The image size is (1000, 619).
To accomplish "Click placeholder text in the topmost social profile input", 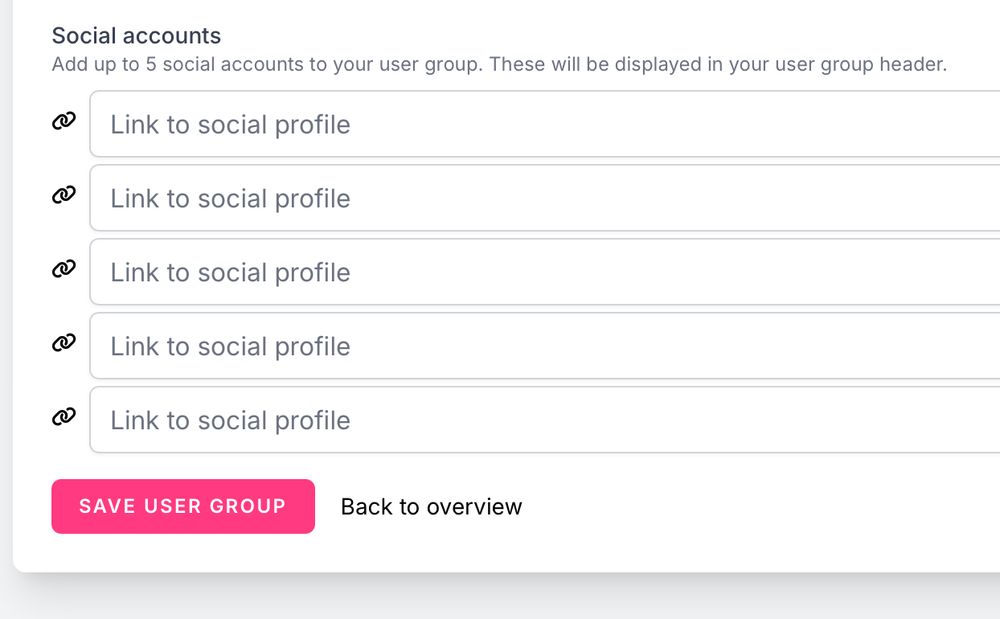I will (x=230, y=125).
